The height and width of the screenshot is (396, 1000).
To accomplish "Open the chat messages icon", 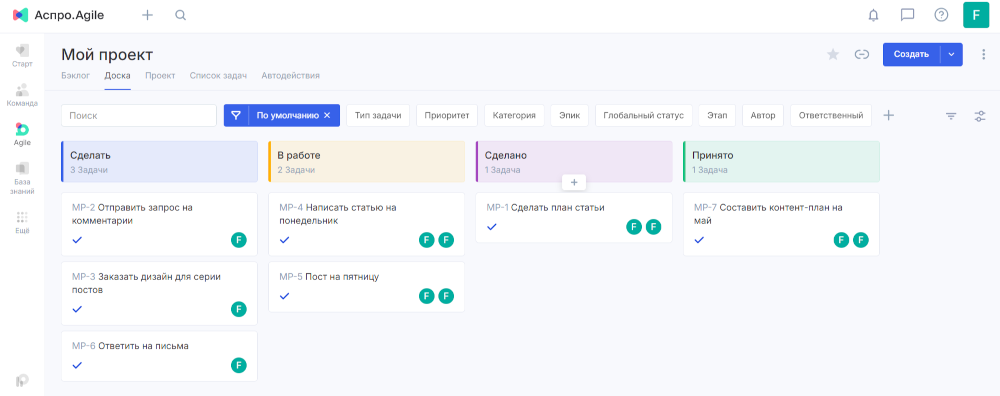I will tap(907, 15).
